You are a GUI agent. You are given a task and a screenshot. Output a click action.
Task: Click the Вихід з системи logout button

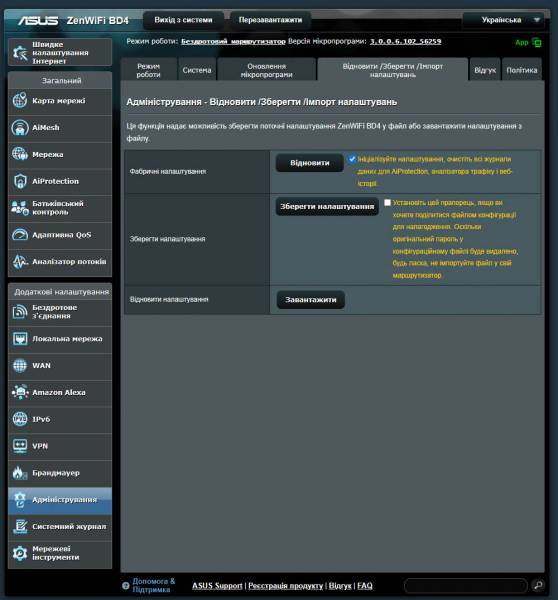coord(183,20)
